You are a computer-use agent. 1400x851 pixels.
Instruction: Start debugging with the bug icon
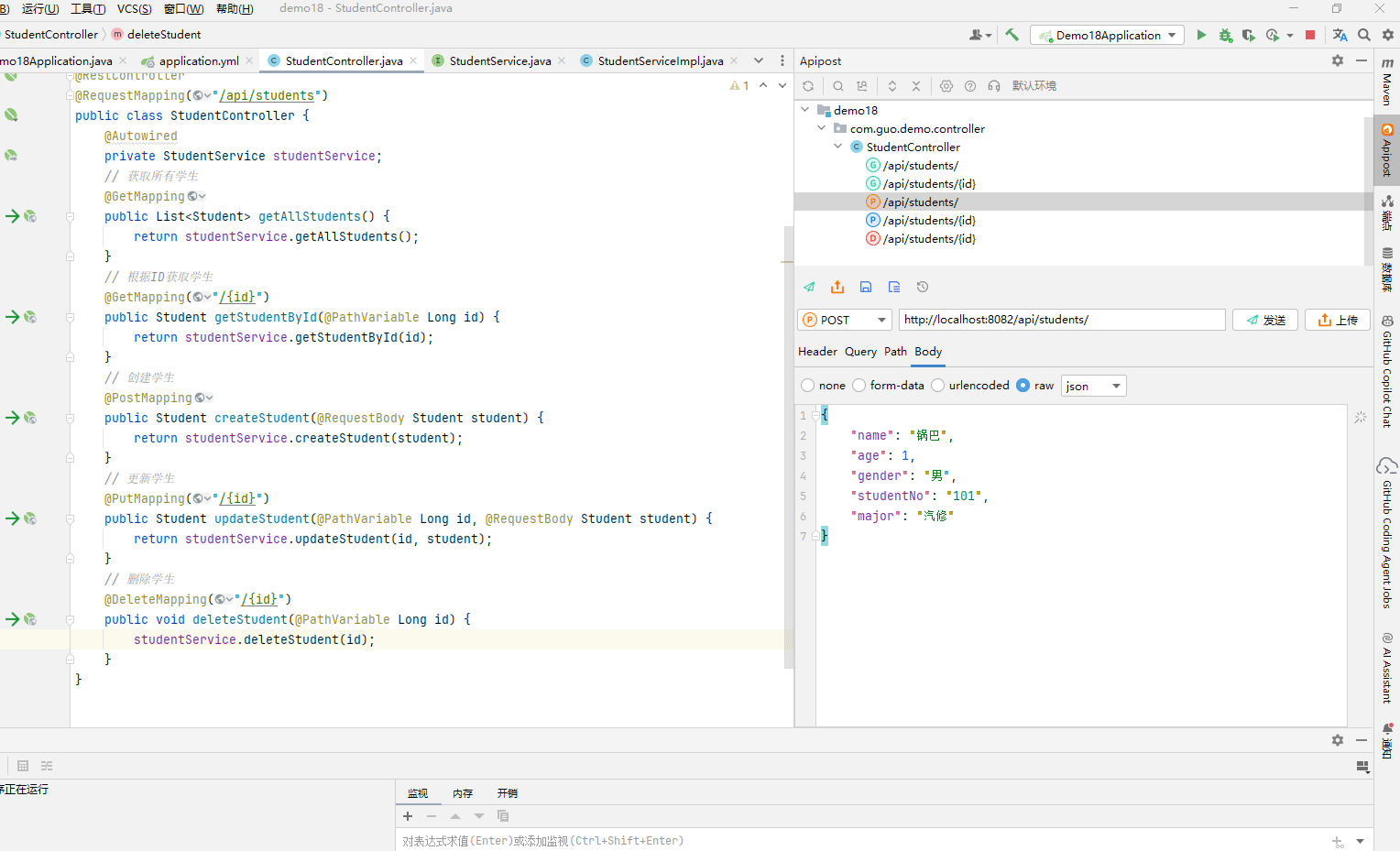[x=1225, y=35]
